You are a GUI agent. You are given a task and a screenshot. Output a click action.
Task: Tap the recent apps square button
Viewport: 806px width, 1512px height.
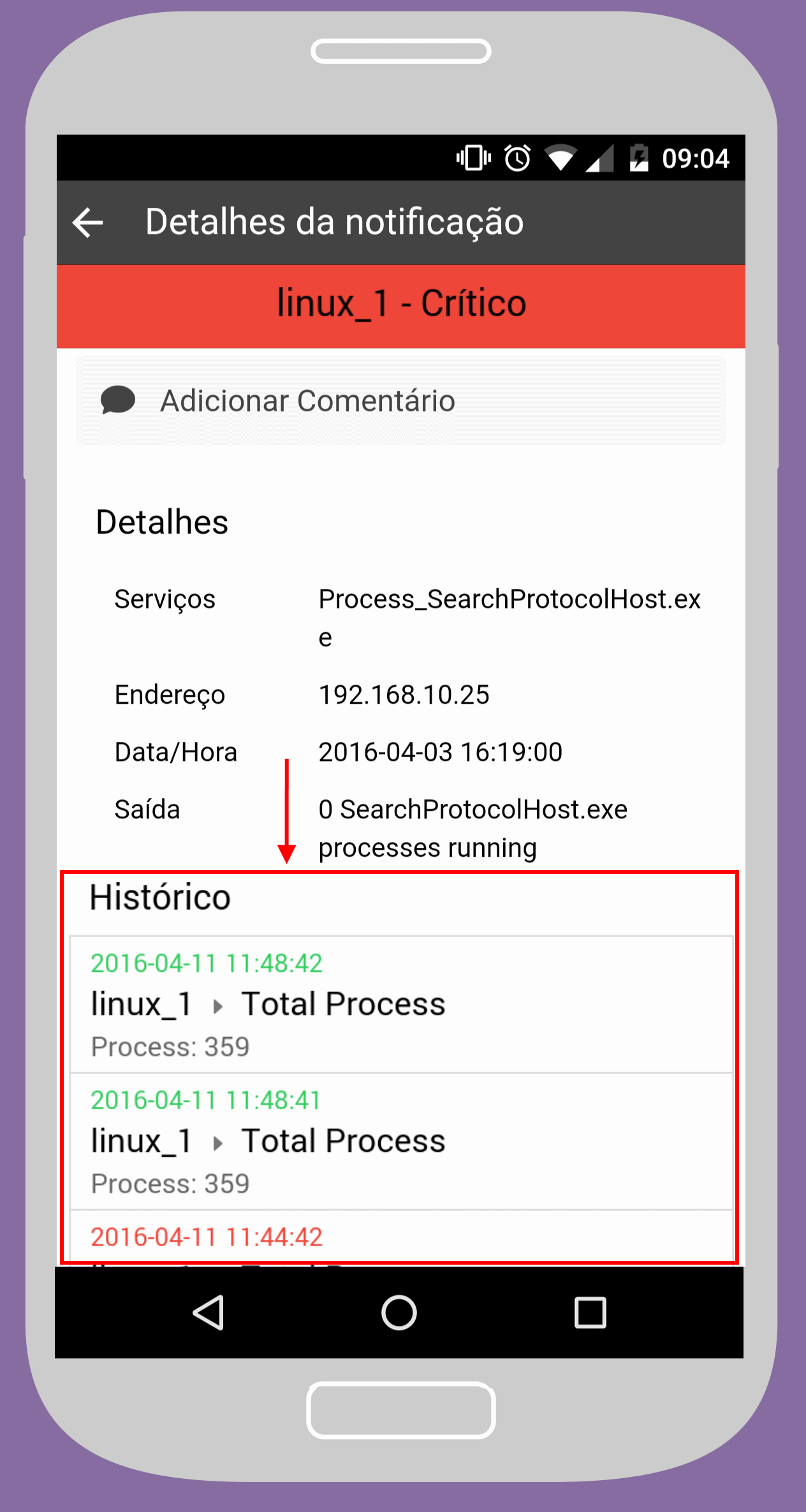click(590, 1312)
